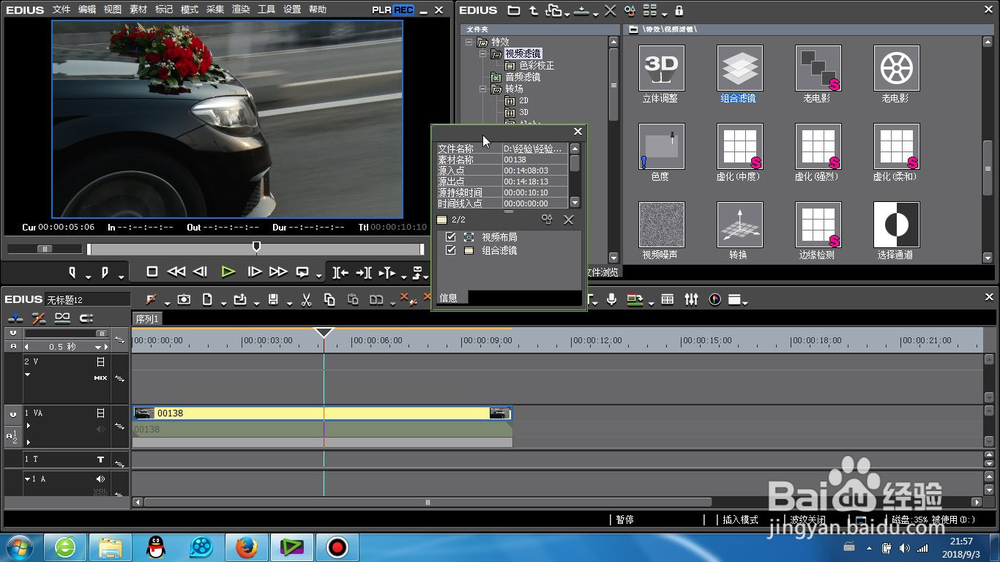Toggle the group/link mode icon on the timeline
The height and width of the screenshot is (562, 1000).
point(62,318)
